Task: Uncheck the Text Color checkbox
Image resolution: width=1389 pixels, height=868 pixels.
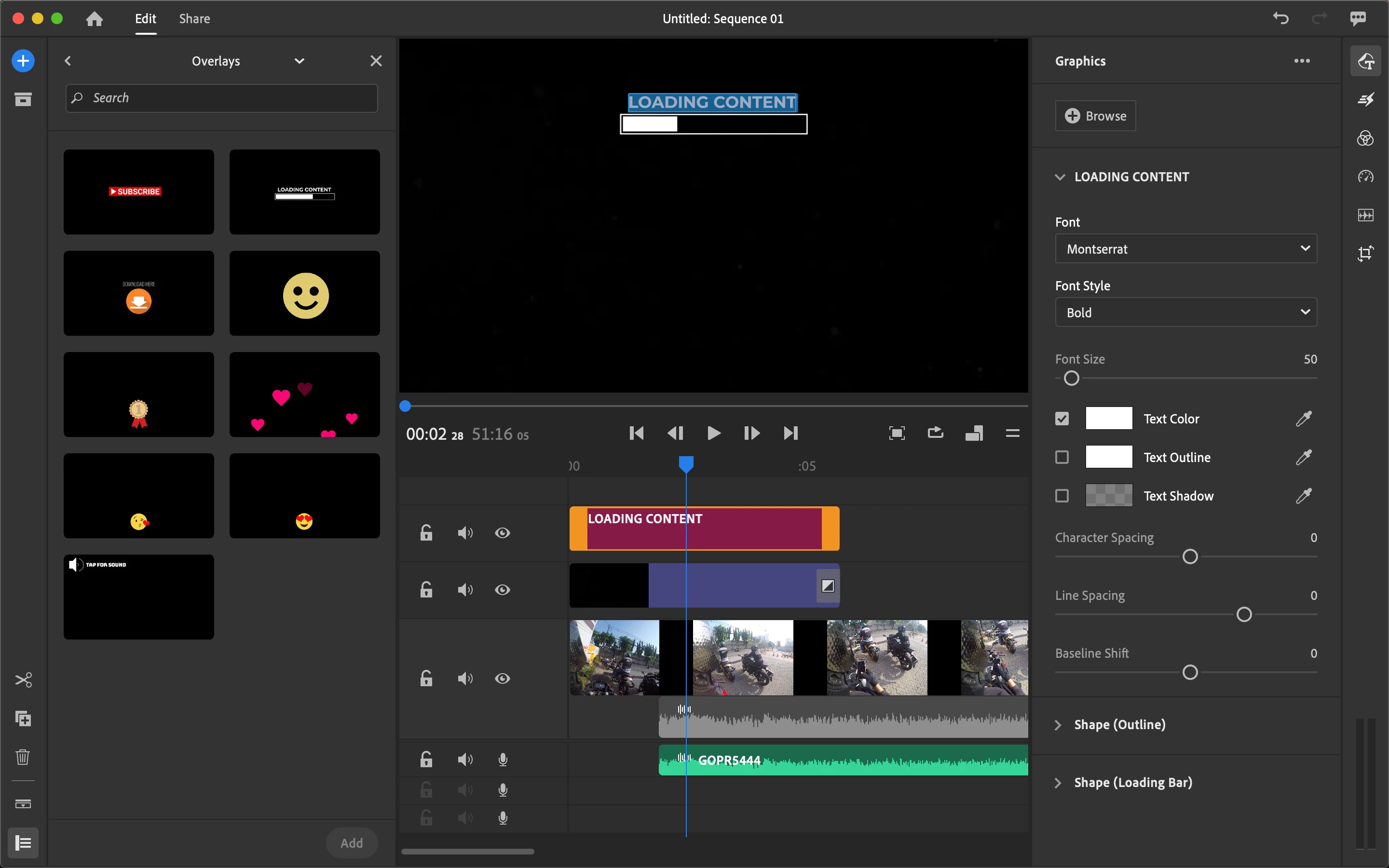Action: [x=1062, y=419]
